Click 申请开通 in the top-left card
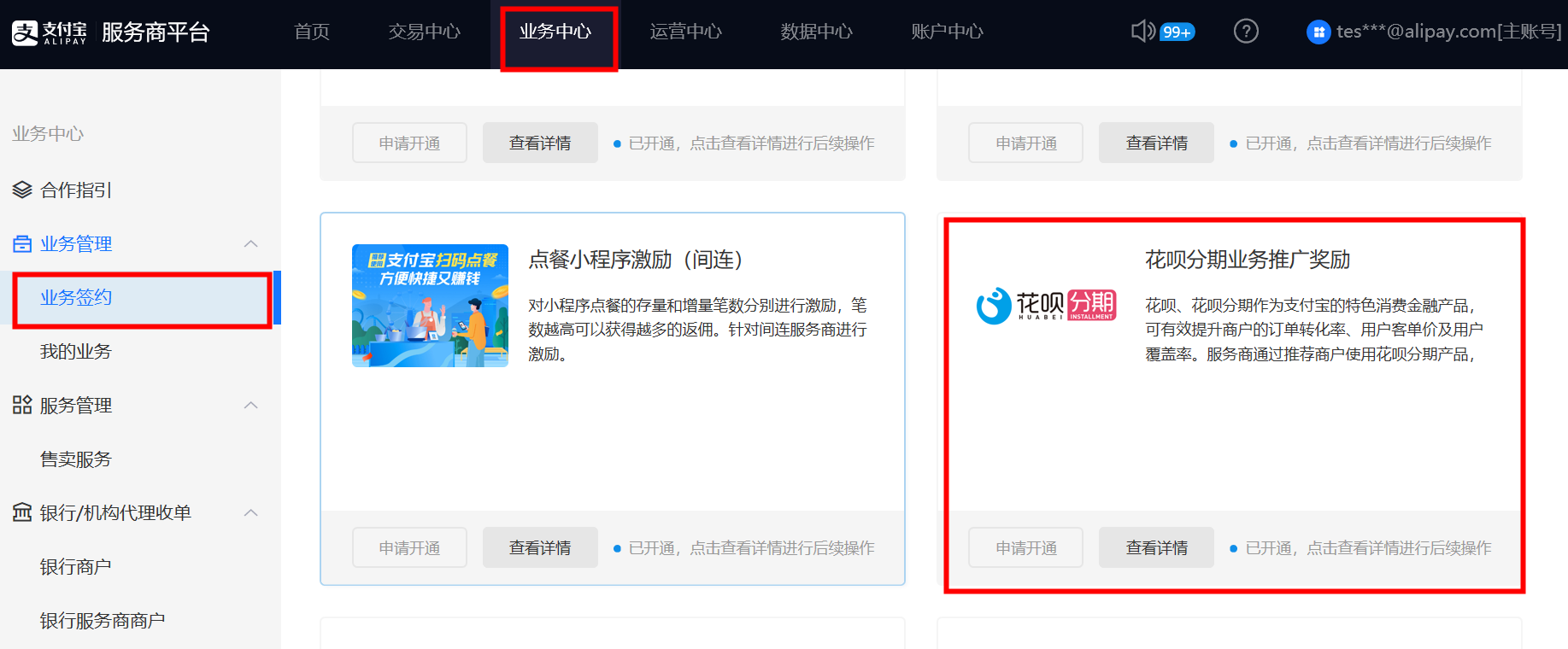The height and width of the screenshot is (649, 1568). point(409,143)
